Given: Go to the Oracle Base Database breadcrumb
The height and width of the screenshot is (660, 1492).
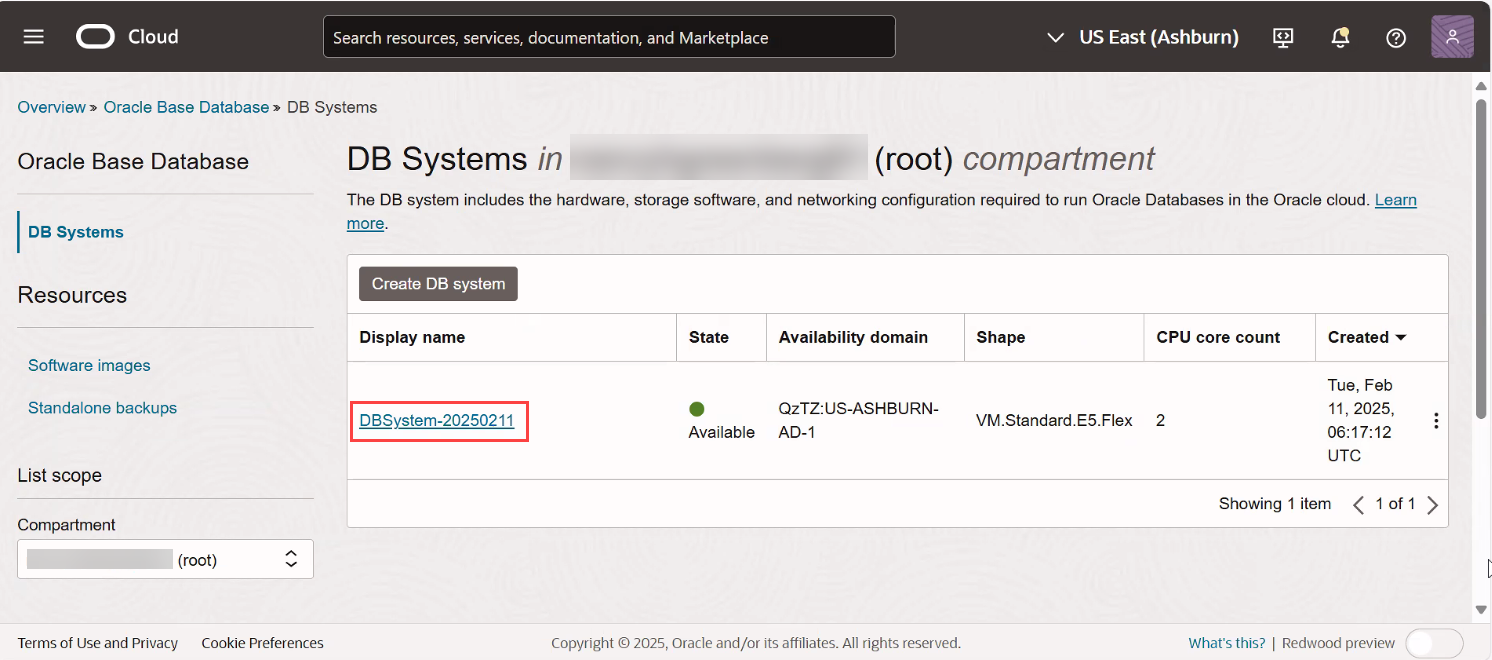Looking at the screenshot, I should [186, 107].
